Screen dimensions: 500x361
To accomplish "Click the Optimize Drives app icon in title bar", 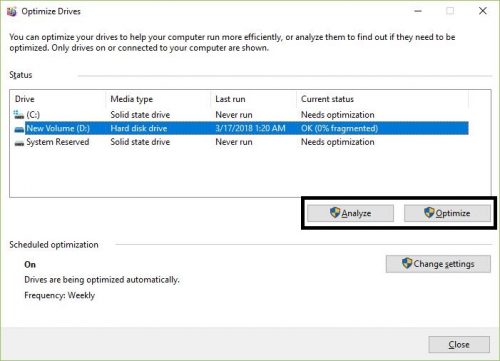I will pyautogui.click(x=12, y=11).
